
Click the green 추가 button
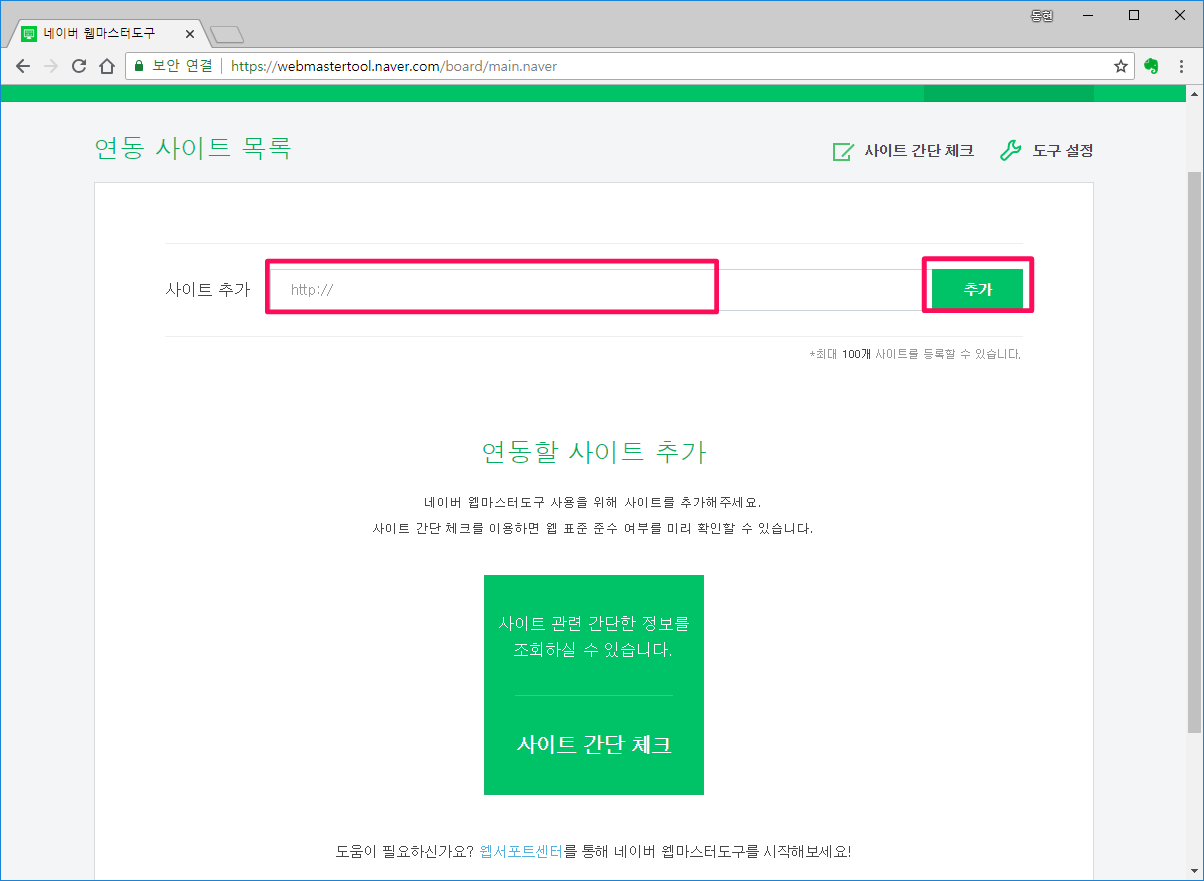(977, 290)
